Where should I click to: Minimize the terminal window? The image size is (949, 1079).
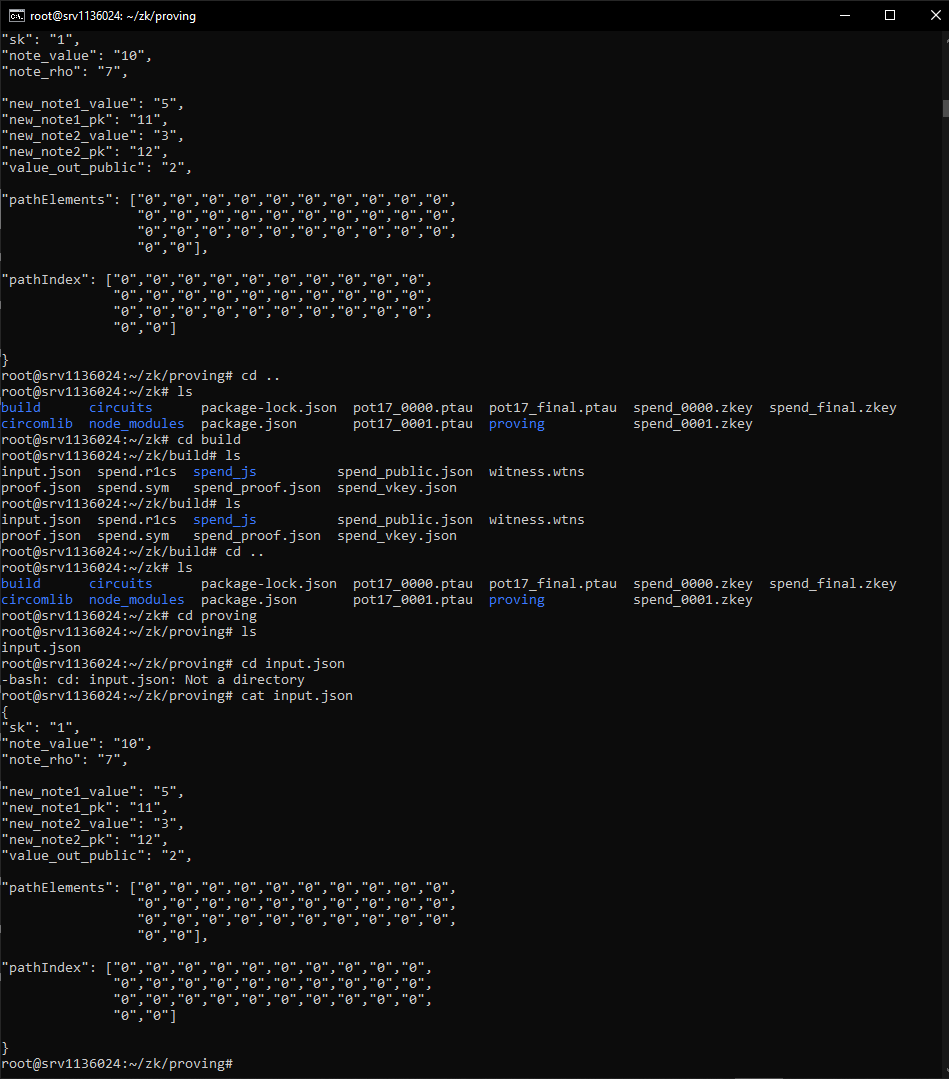(845, 15)
